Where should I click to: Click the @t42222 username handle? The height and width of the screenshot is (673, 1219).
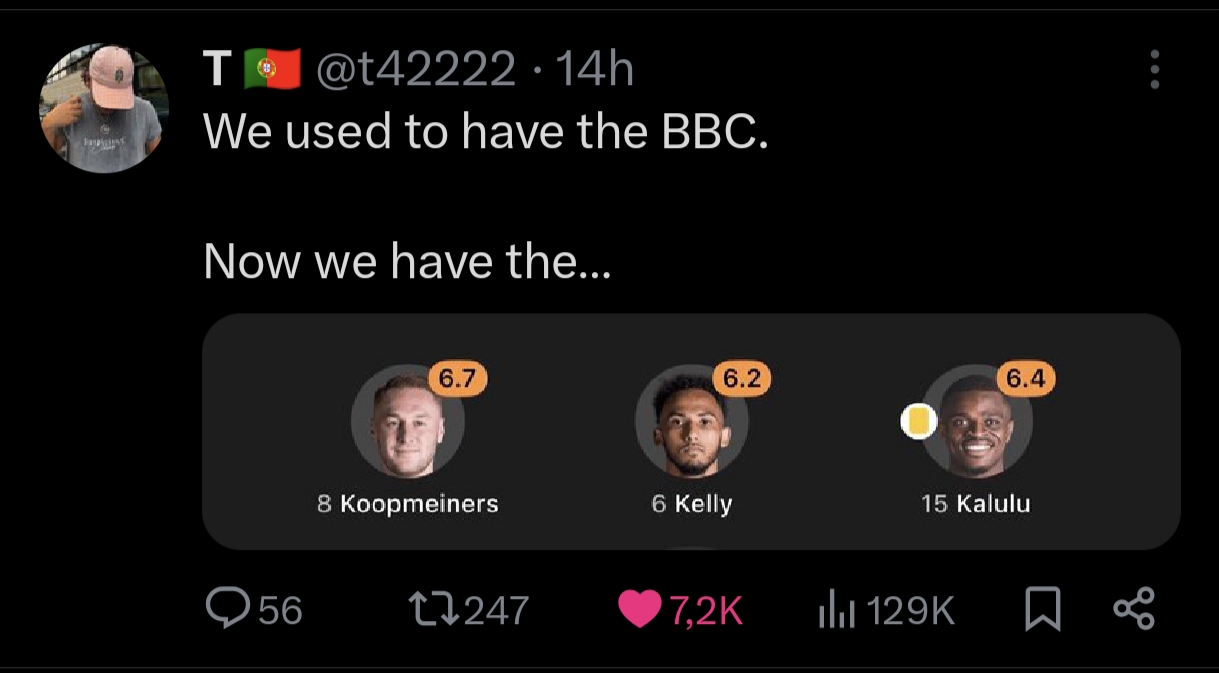tap(417, 70)
